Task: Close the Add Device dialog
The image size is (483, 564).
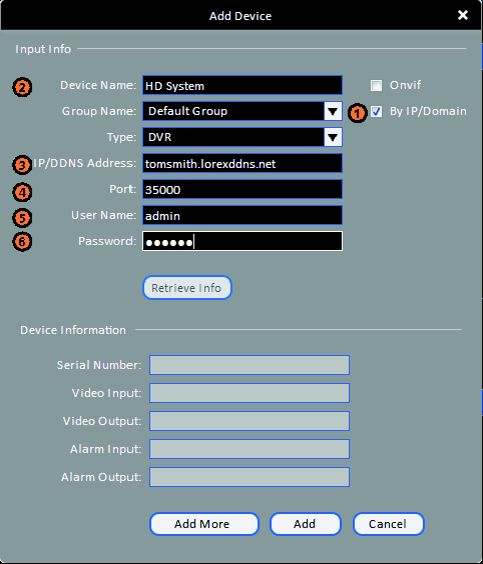Action: (x=463, y=15)
